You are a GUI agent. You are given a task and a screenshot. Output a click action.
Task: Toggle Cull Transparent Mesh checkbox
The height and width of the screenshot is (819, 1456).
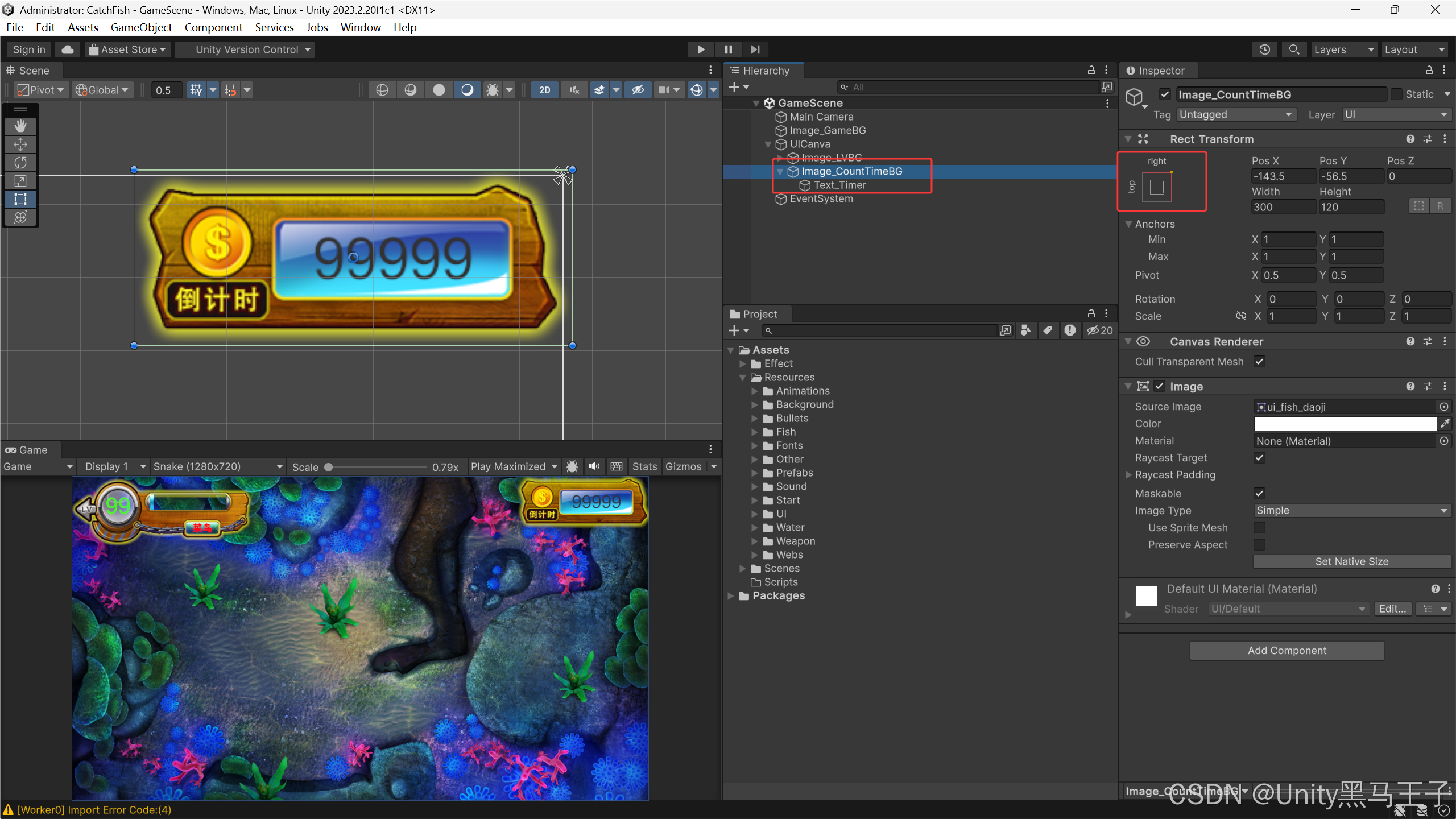tap(1260, 362)
